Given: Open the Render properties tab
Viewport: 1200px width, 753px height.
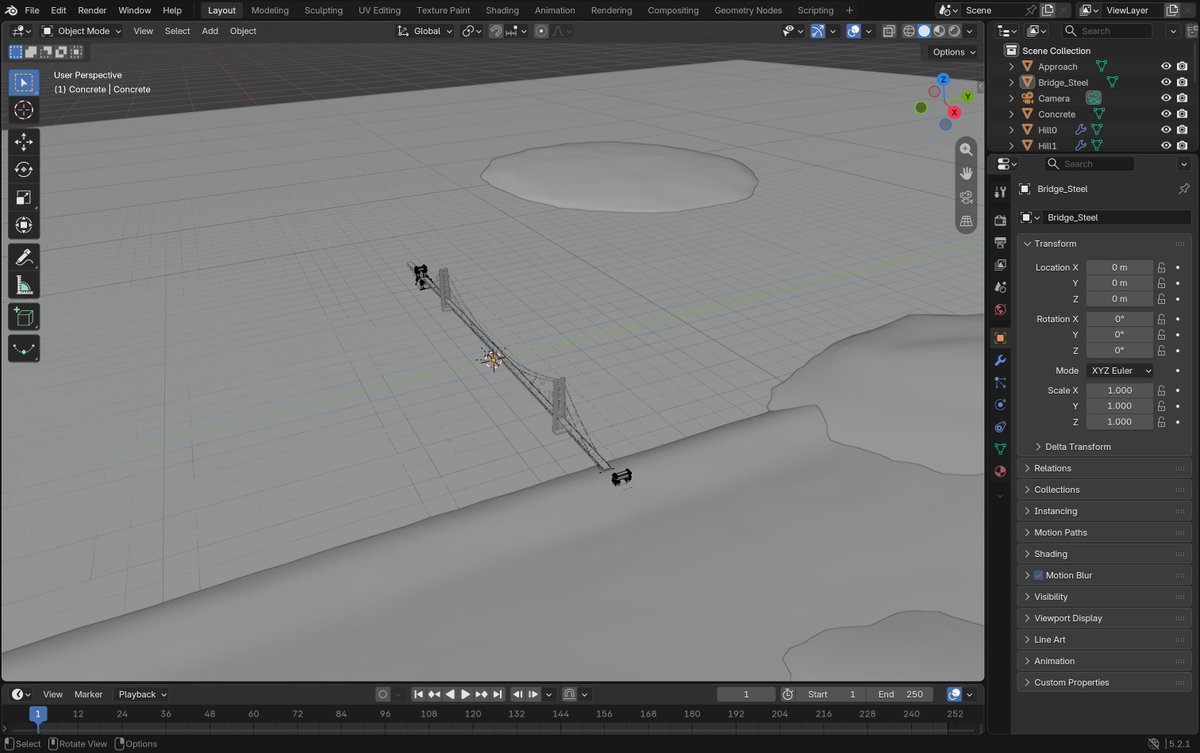Looking at the screenshot, I should coord(1000,220).
